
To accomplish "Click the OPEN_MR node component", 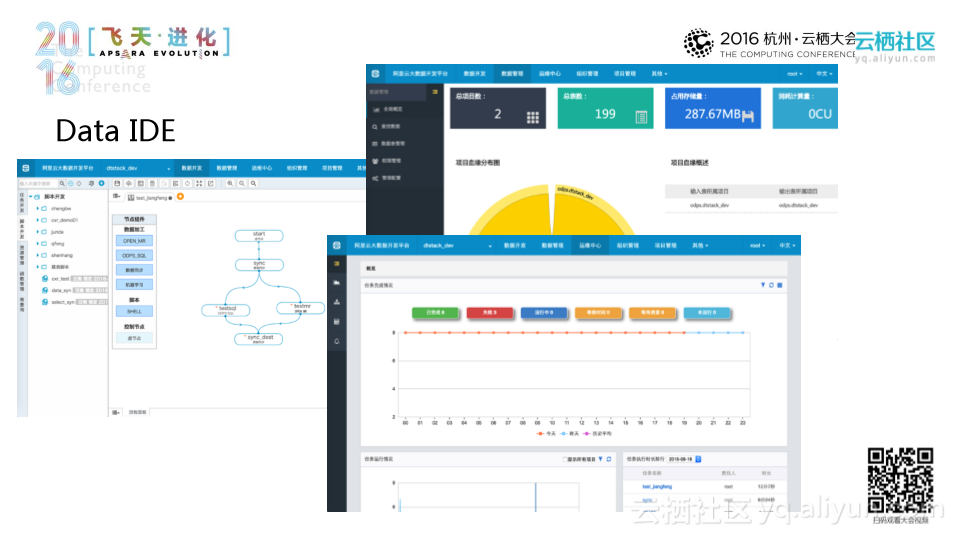I will click(x=134, y=241).
